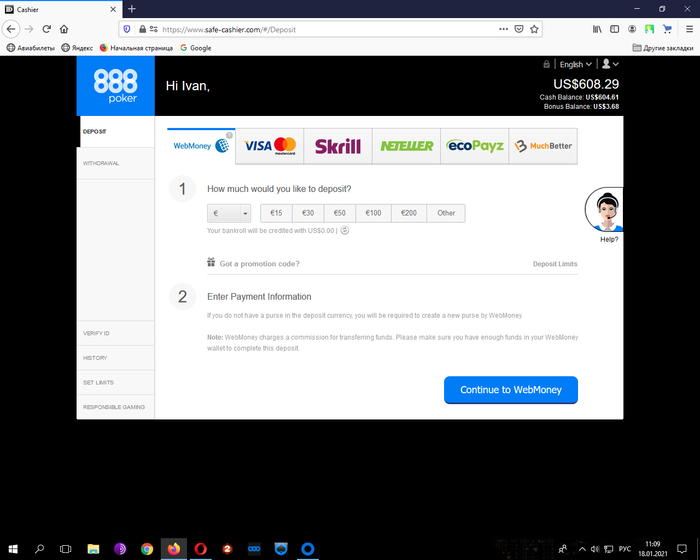Click the shopping cart extension icon
This screenshot has width=700, height=560.
(667, 29)
